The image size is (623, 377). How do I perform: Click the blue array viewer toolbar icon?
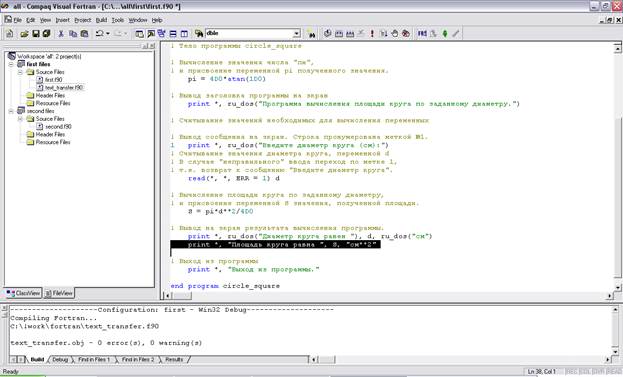tap(422, 34)
